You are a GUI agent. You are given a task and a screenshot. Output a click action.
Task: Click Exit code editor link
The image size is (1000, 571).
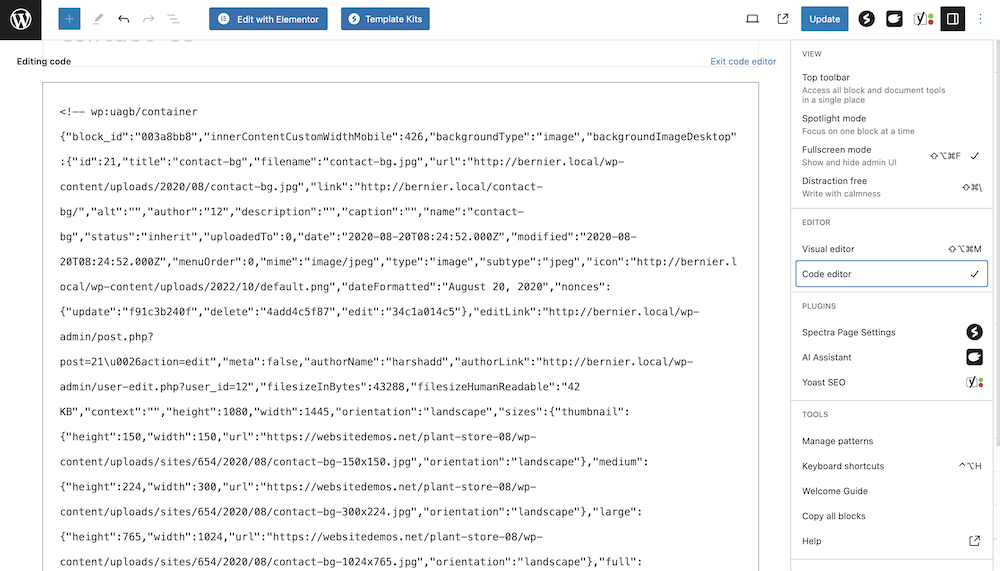tap(743, 61)
